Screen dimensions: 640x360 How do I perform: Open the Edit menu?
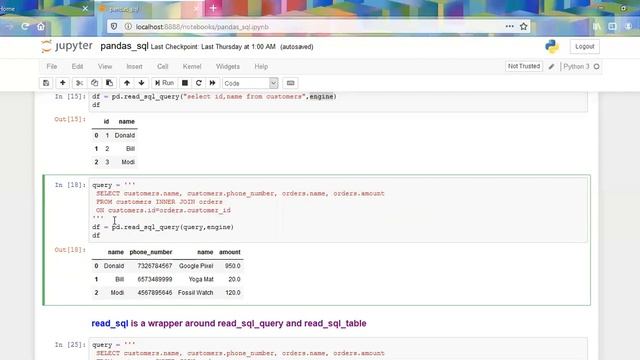pos(77,67)
